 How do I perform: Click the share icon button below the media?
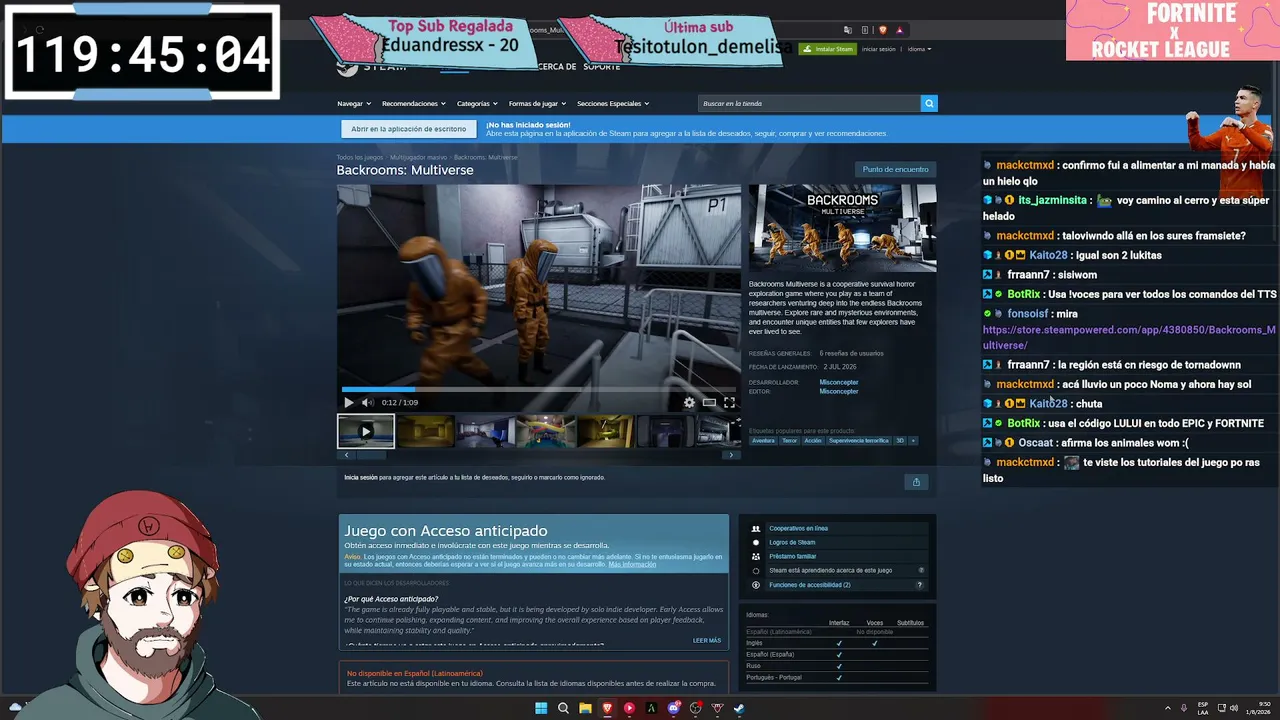(916, 482)
